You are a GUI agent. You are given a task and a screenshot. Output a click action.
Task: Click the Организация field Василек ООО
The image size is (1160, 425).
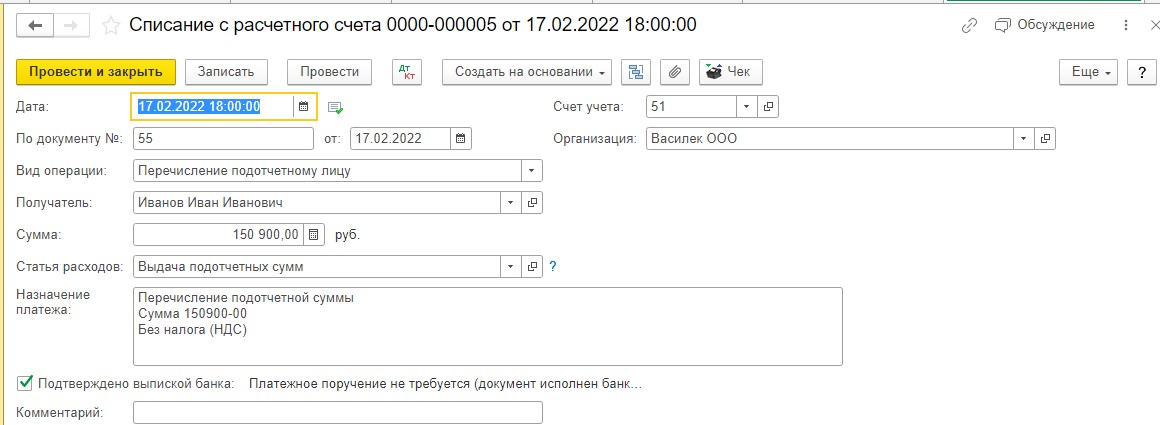pos(829,138)
